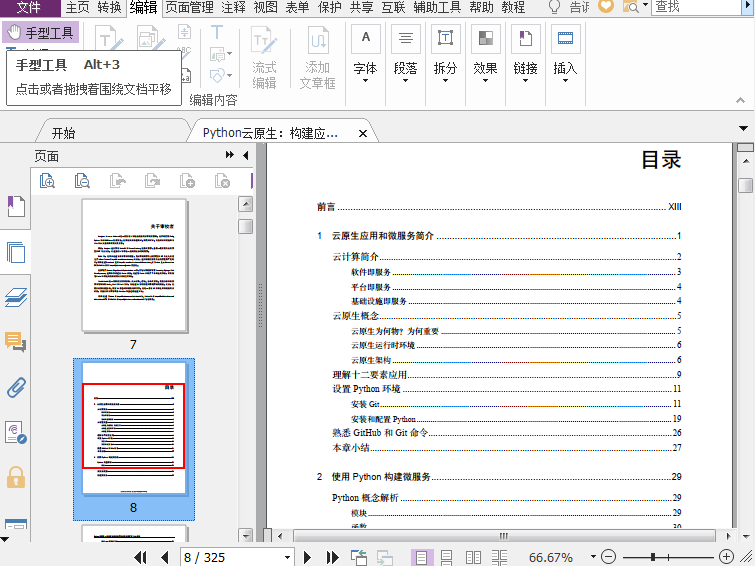Viewport: 755px width, 566px height.
Task: Open the page number dropdown list
Action: [287, 557]
